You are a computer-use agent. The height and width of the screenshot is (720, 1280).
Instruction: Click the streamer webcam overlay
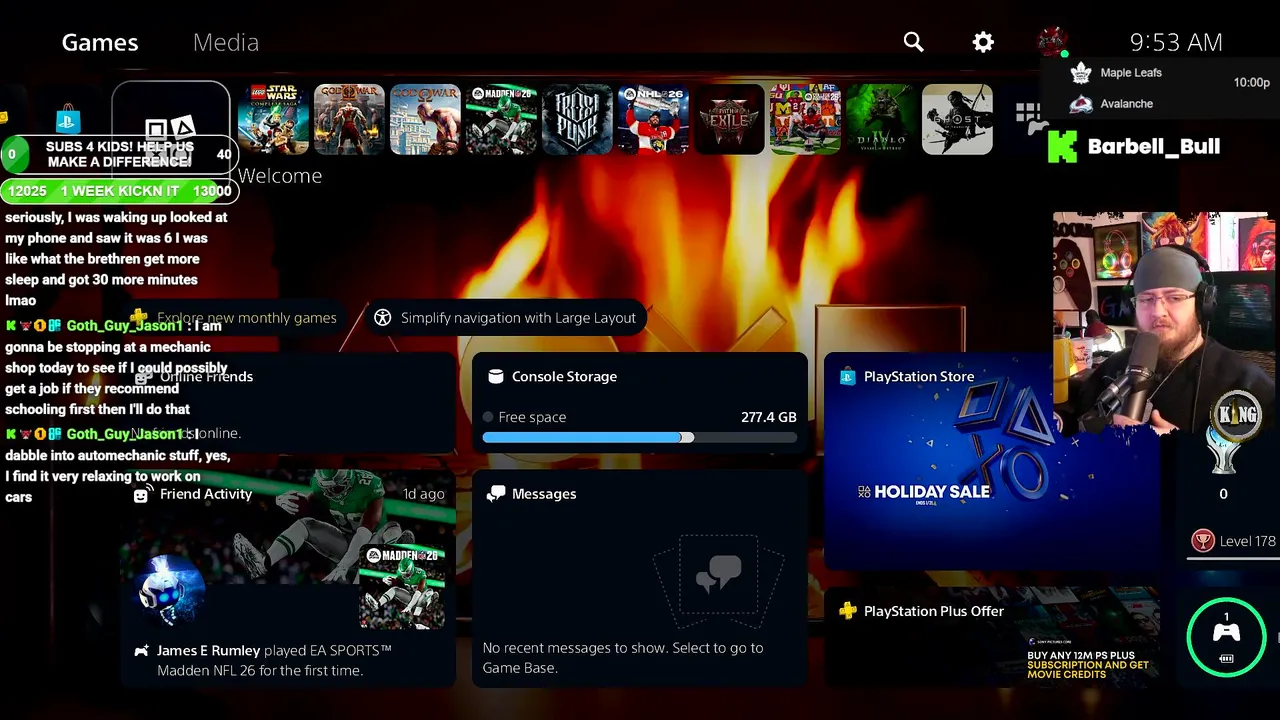tap(1163, 322)
